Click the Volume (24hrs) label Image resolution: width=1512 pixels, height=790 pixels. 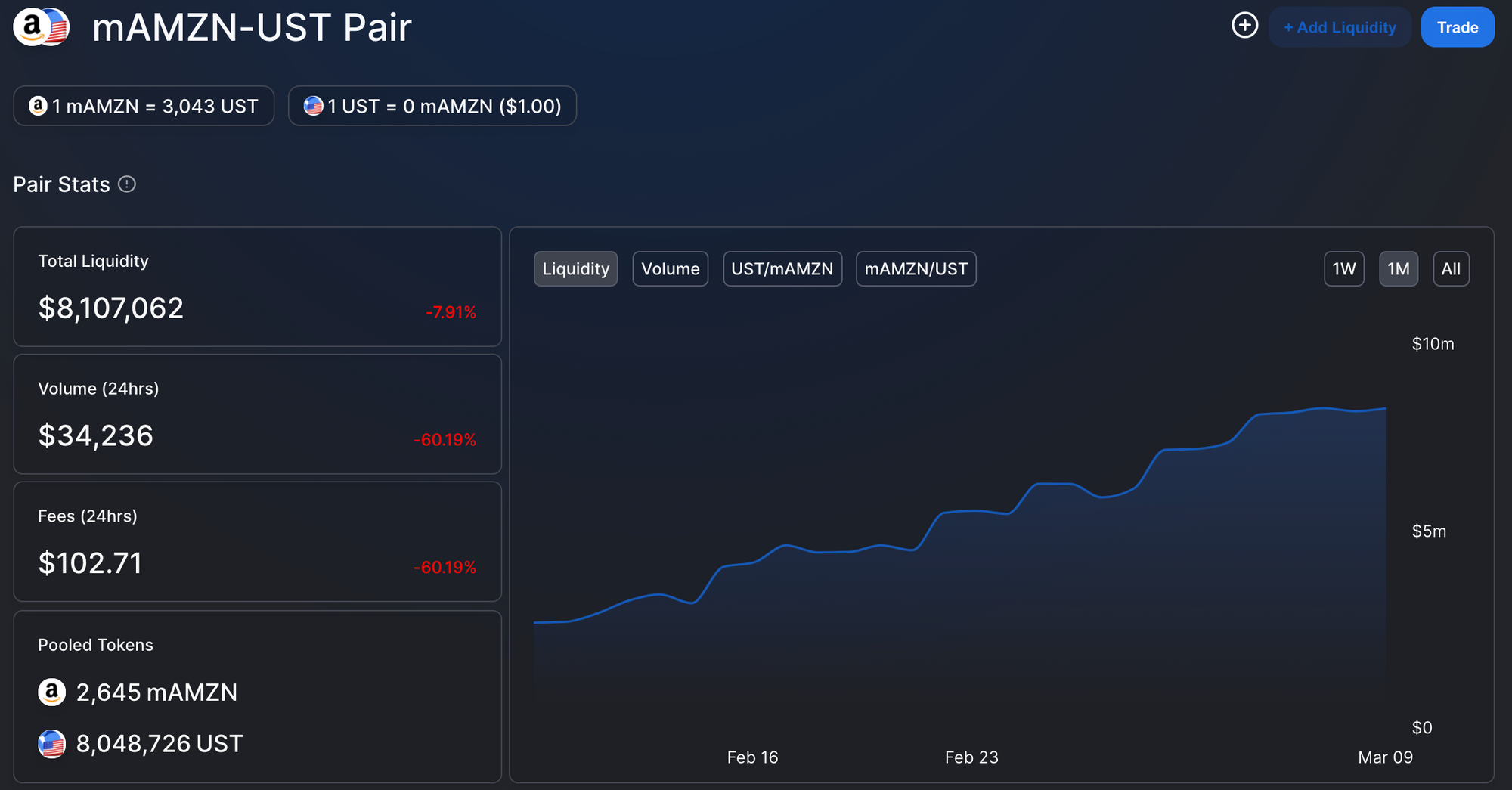(98, 389)
